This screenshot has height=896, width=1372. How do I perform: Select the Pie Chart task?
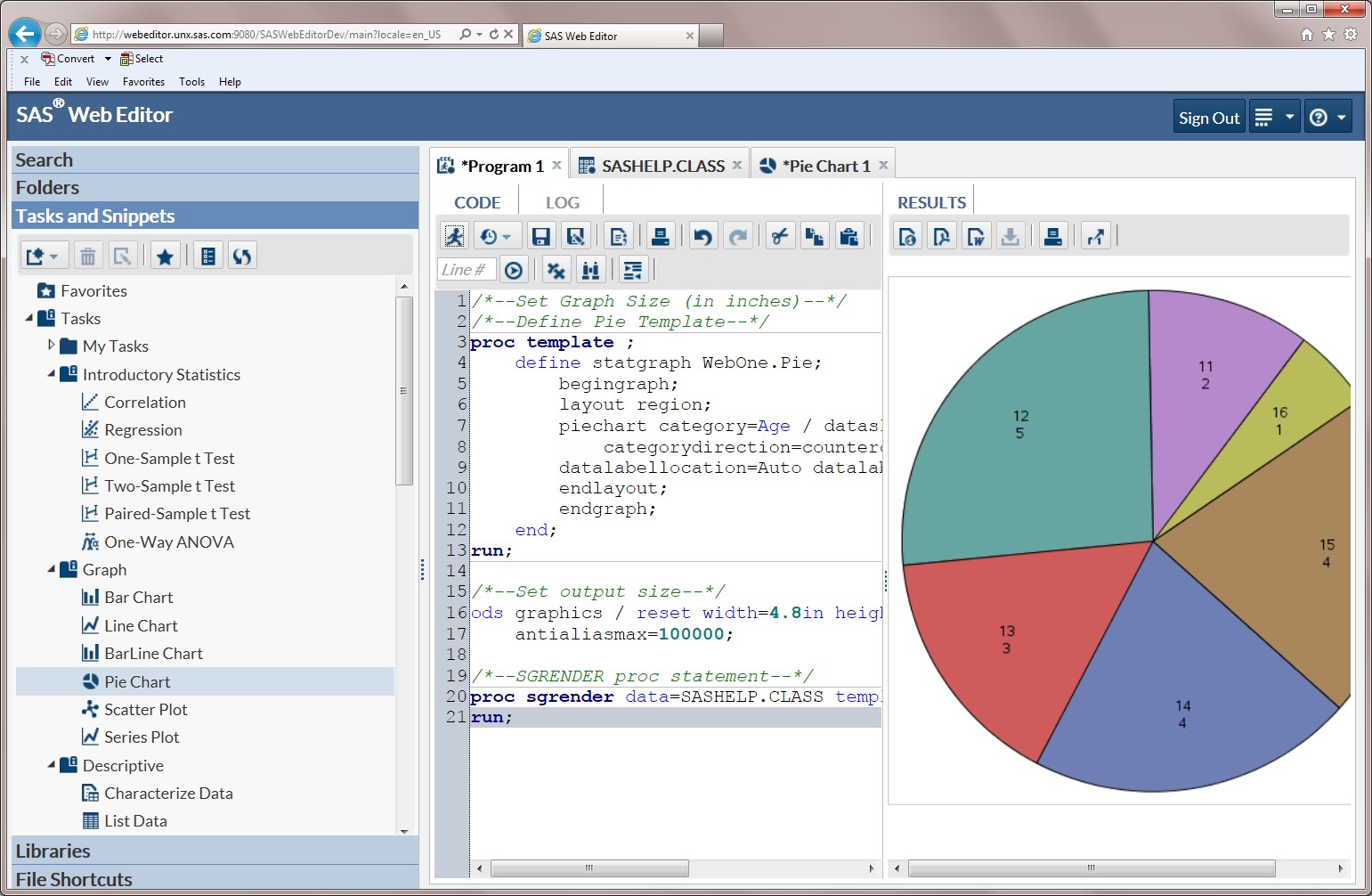pos(137,681)
